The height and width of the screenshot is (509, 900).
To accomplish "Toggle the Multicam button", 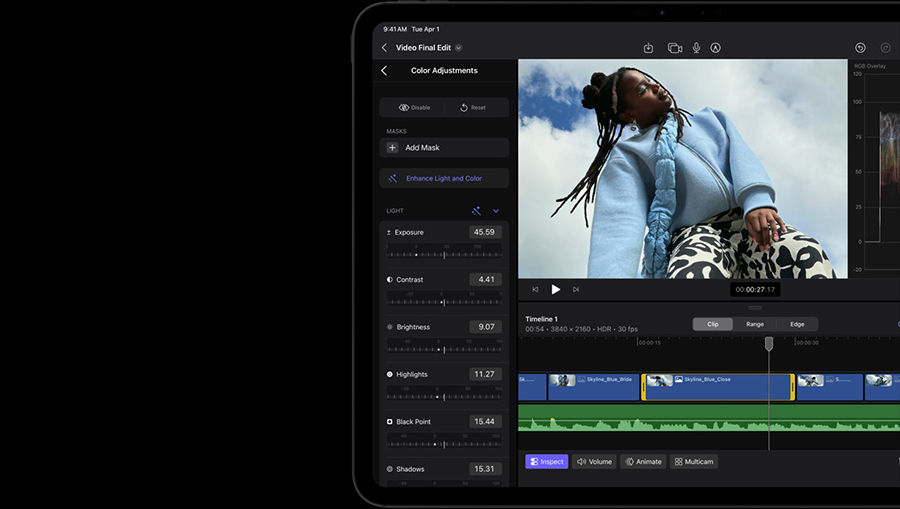I will (x=694, y=462).
